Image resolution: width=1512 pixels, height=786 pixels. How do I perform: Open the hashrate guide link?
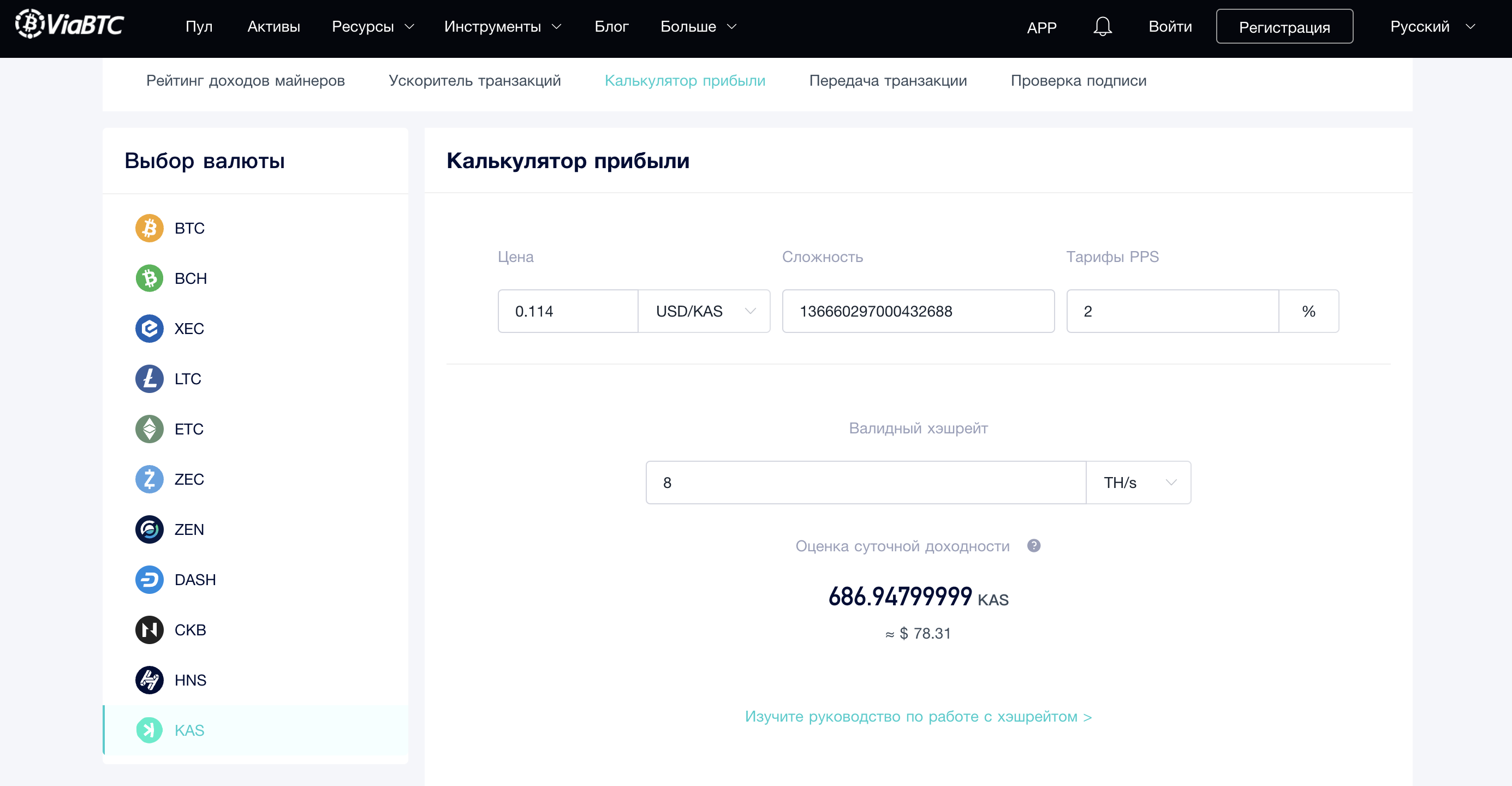click(918, 716)
